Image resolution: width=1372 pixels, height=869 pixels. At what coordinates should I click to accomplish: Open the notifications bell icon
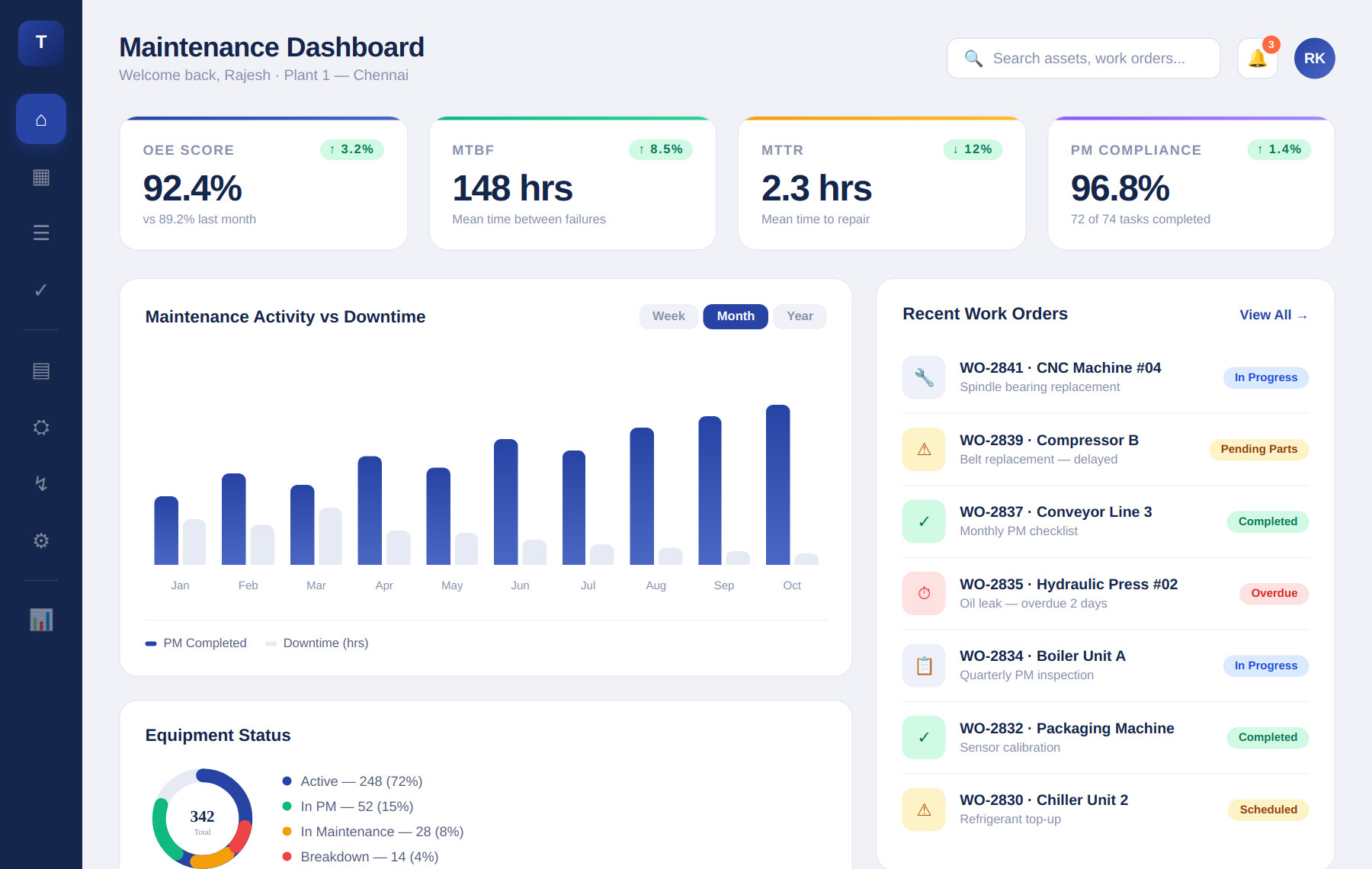tap(1257, 57)
